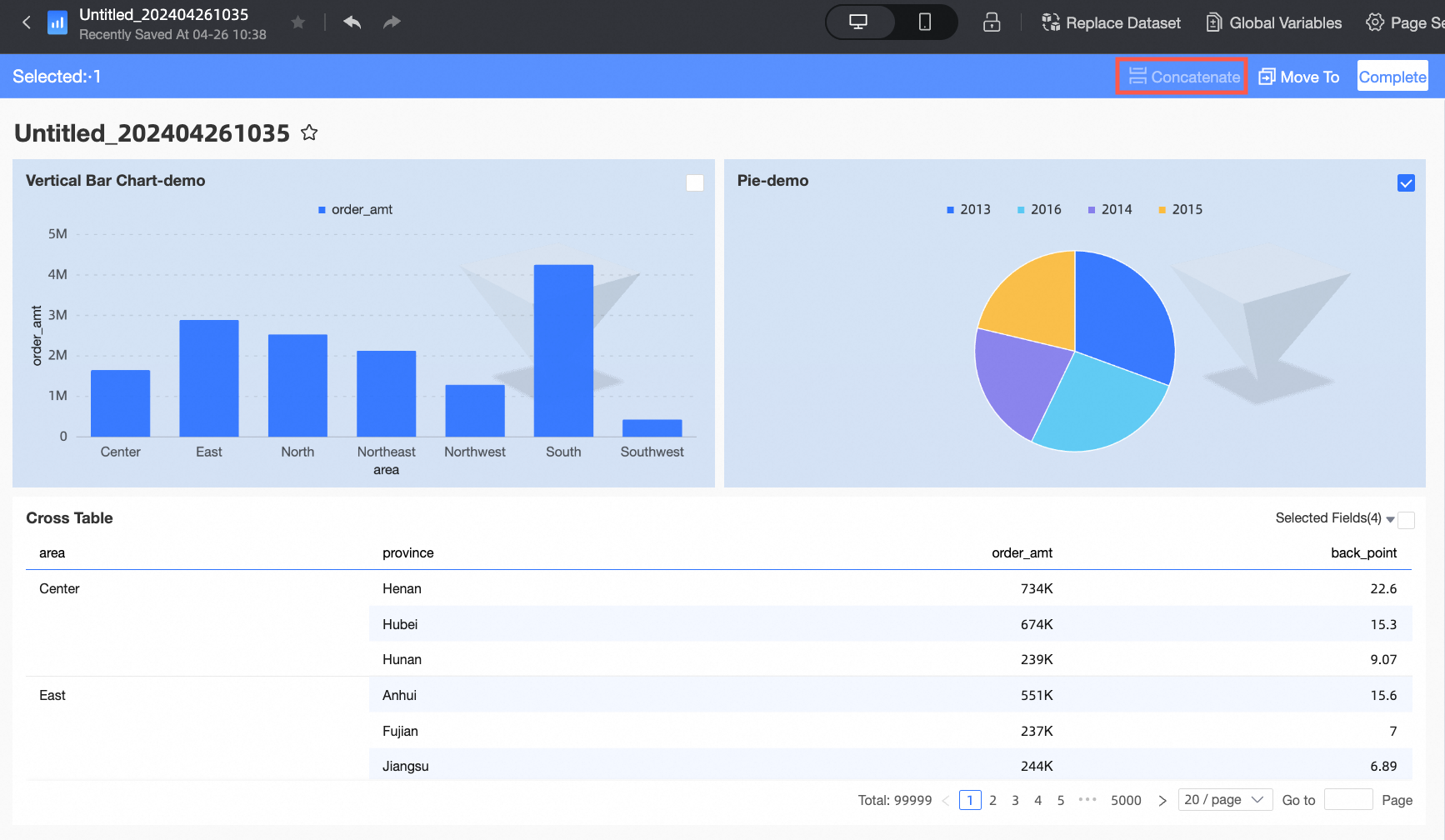Open the 20 / page size dropdown

point(1224,800)
